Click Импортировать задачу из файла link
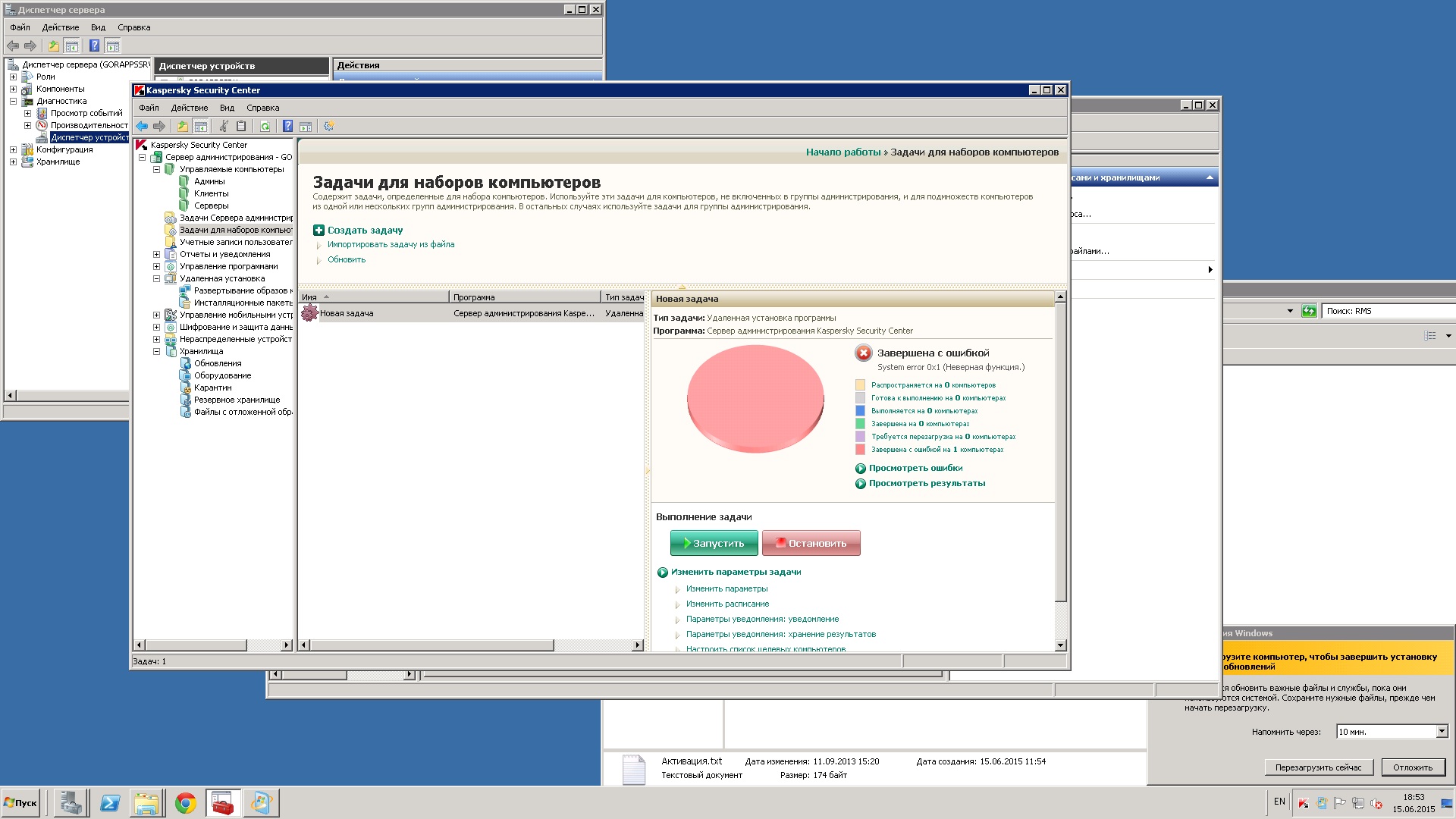This screenshot has height=819, width=1456. 391,244
